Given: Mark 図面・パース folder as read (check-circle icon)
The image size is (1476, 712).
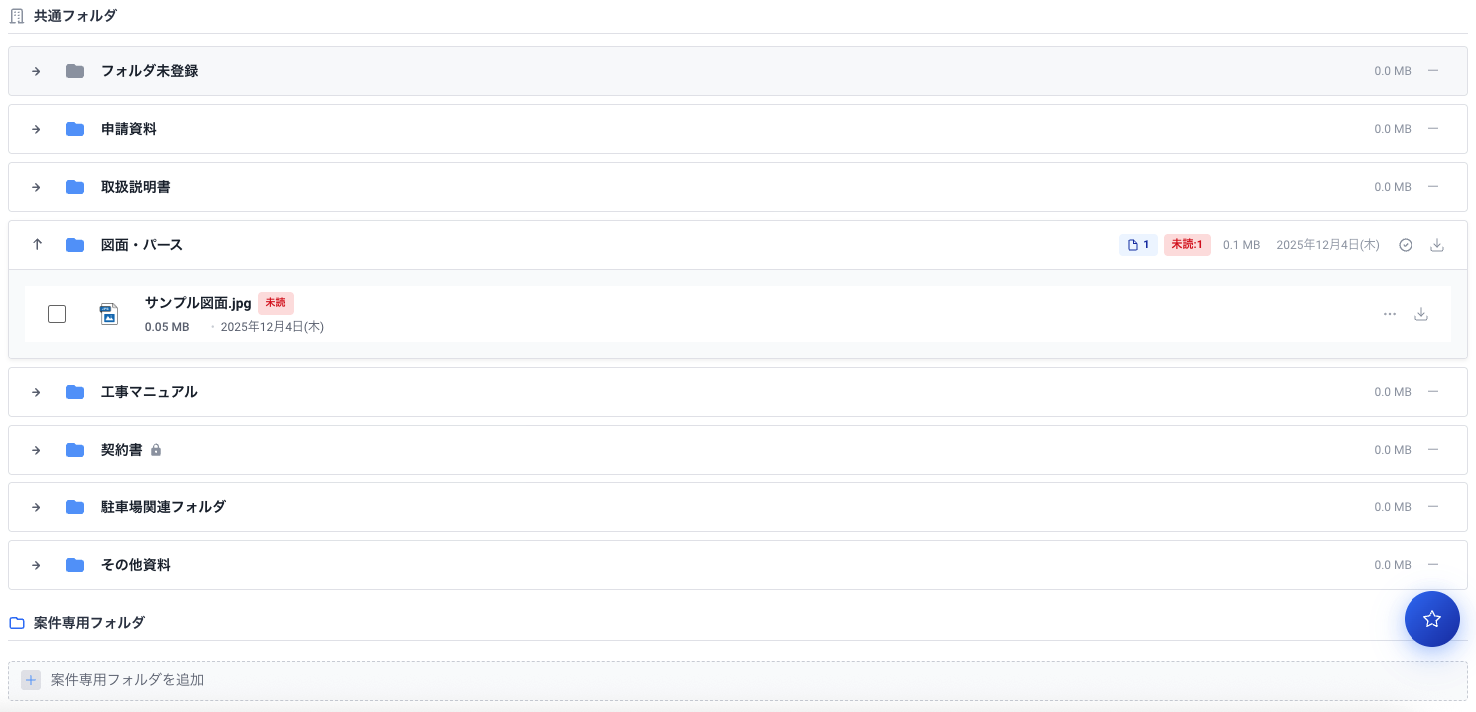Looking at the screenshot, I should [x=1405, y=245].
